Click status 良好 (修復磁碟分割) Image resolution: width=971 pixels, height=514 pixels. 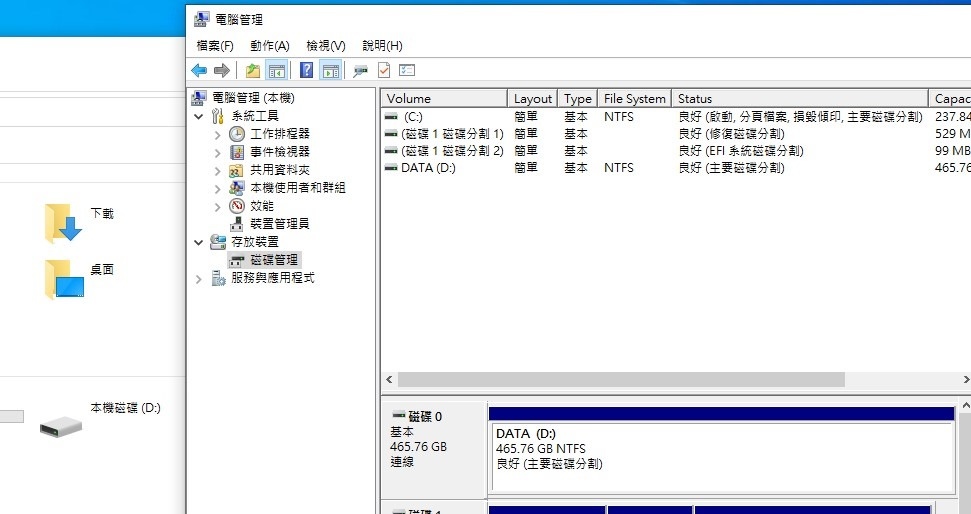coord(731,133)
